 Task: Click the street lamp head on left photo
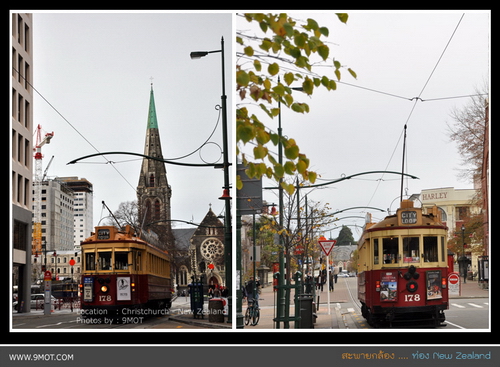tap(199, 55)
